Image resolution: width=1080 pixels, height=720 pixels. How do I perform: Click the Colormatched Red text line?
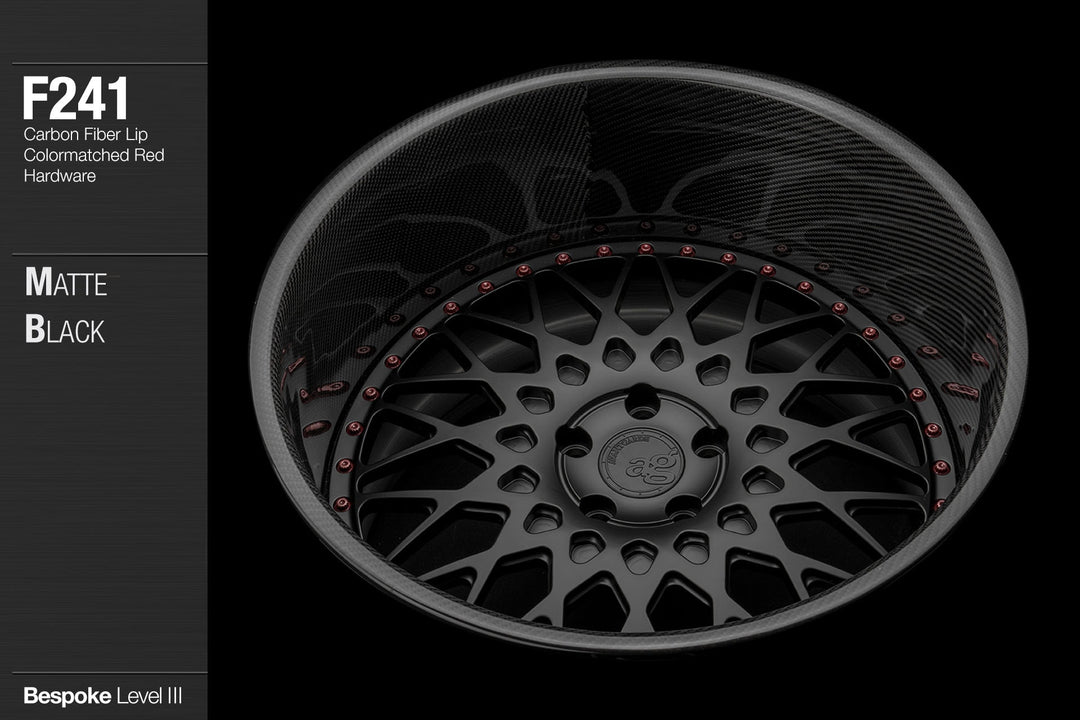tap(93, 155)
